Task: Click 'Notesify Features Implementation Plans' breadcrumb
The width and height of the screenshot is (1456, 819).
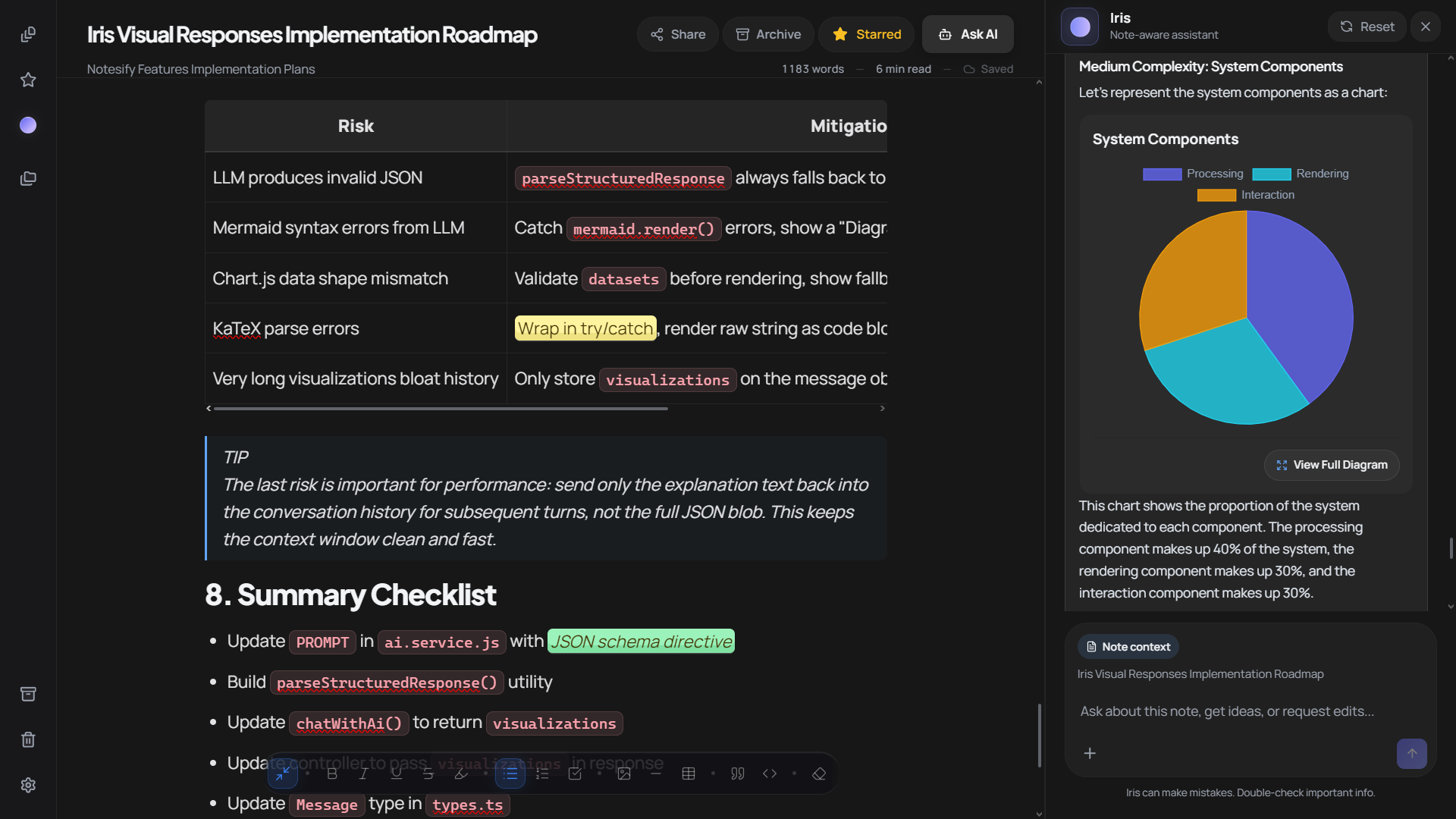Action: (x=201, y=69)
